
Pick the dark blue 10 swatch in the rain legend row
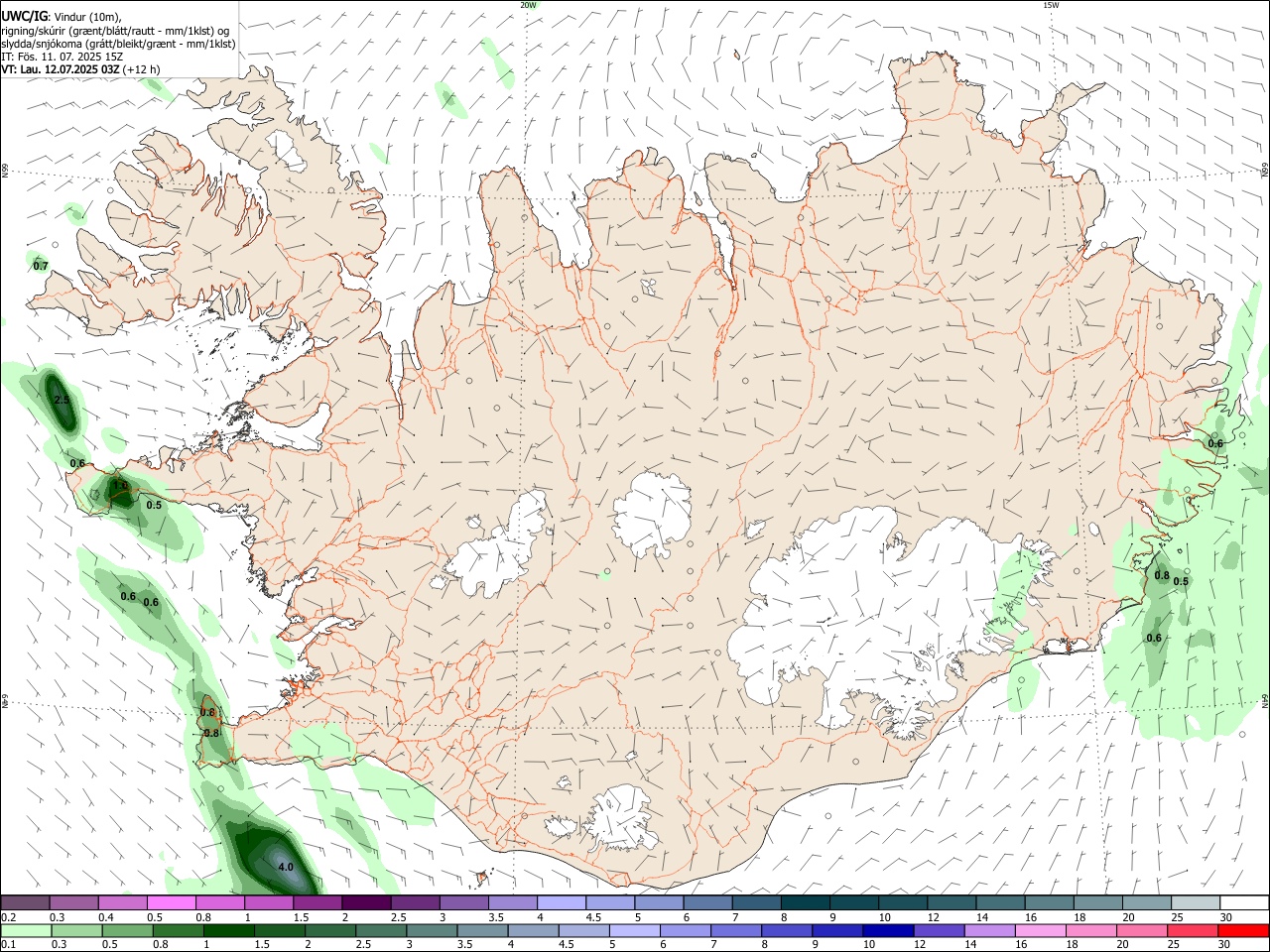coord(889,931)
